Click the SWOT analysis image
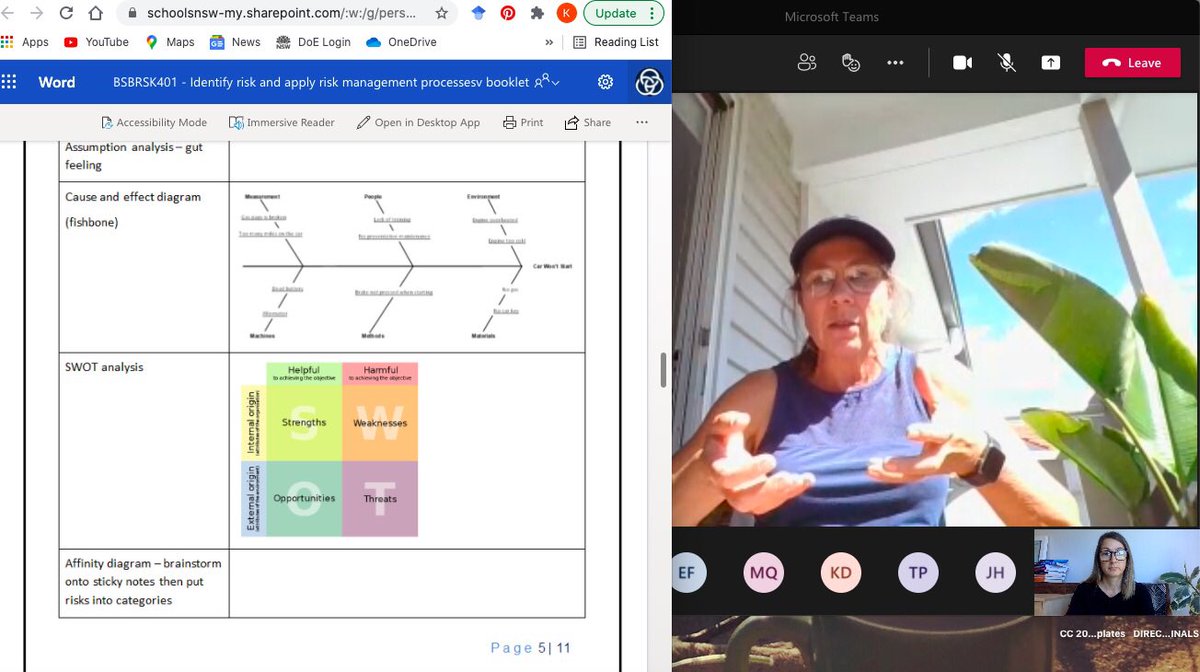 (329, 449)
